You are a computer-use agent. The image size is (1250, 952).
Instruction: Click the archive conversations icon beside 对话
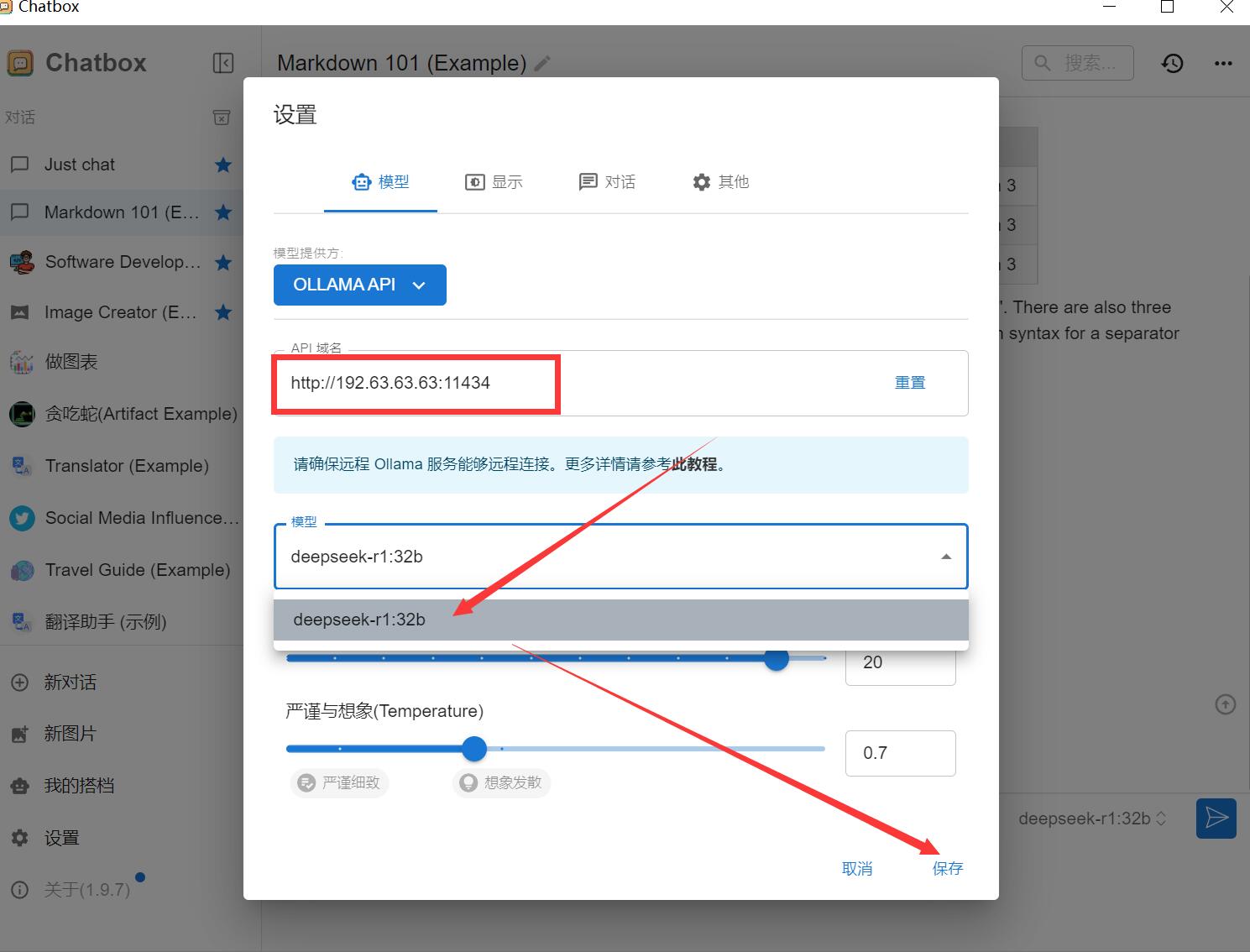tap(222, 118)
